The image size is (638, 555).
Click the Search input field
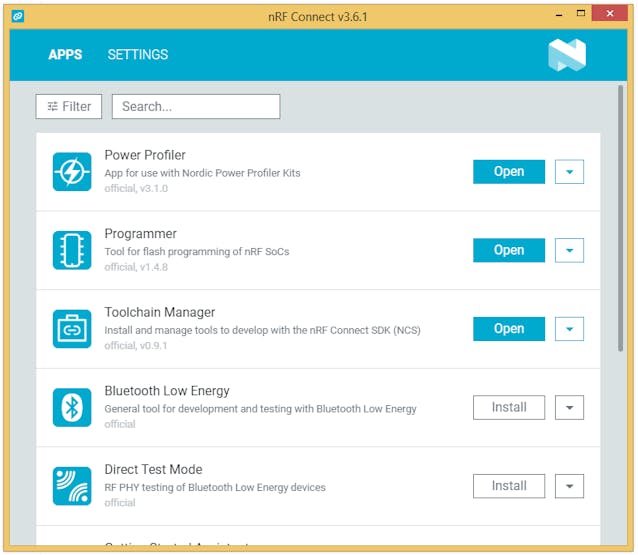tap(196, 107)
